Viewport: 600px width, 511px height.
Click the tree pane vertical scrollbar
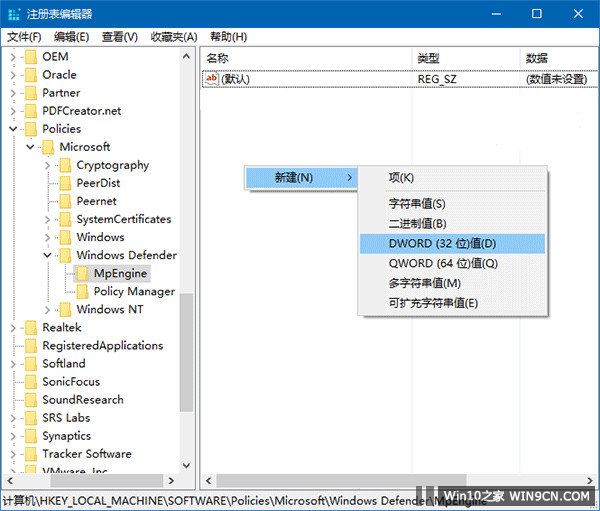point(186,350)
